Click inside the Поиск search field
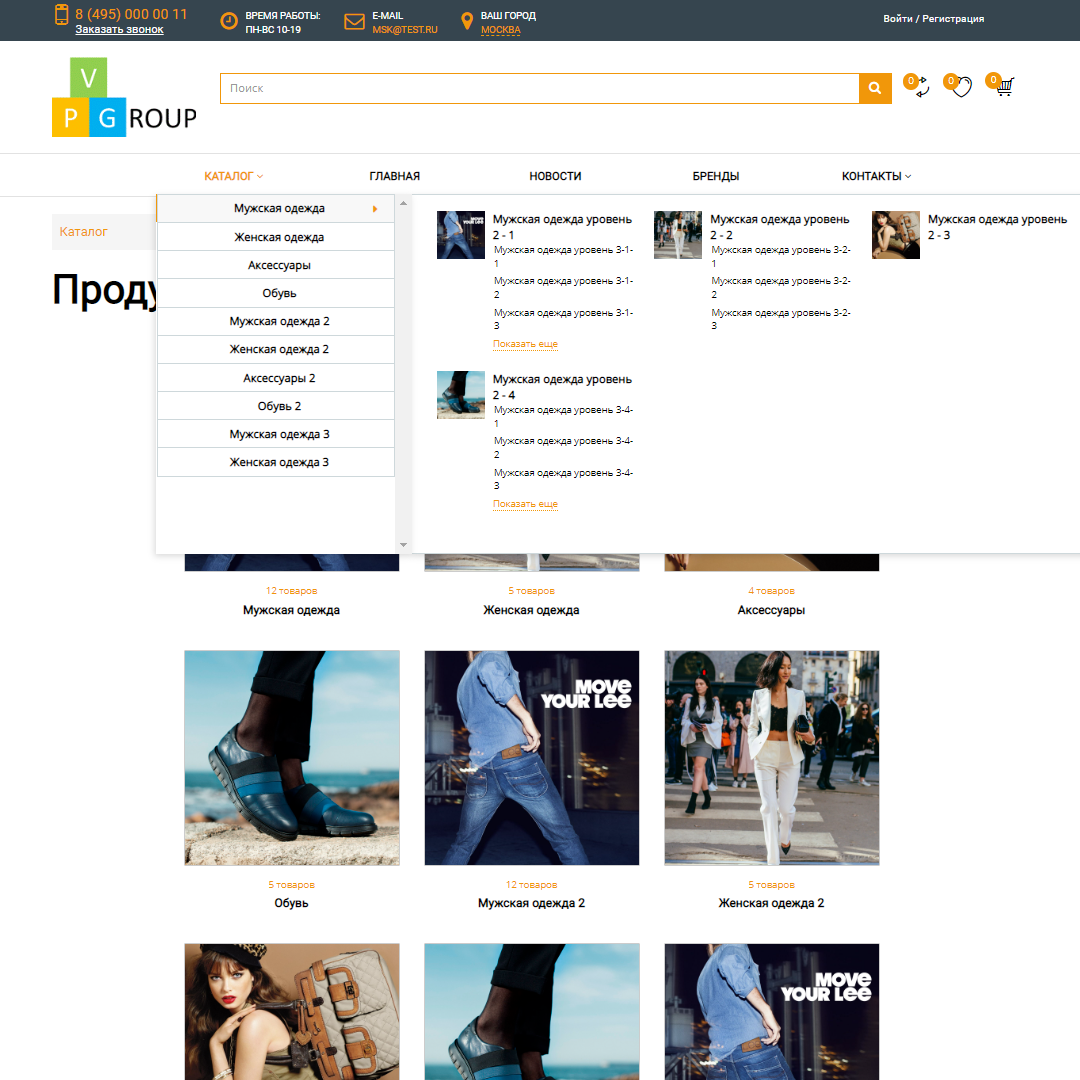The width and height of the screenshot is (1080, 1080). pyautogui.click(x=539, y=89)
